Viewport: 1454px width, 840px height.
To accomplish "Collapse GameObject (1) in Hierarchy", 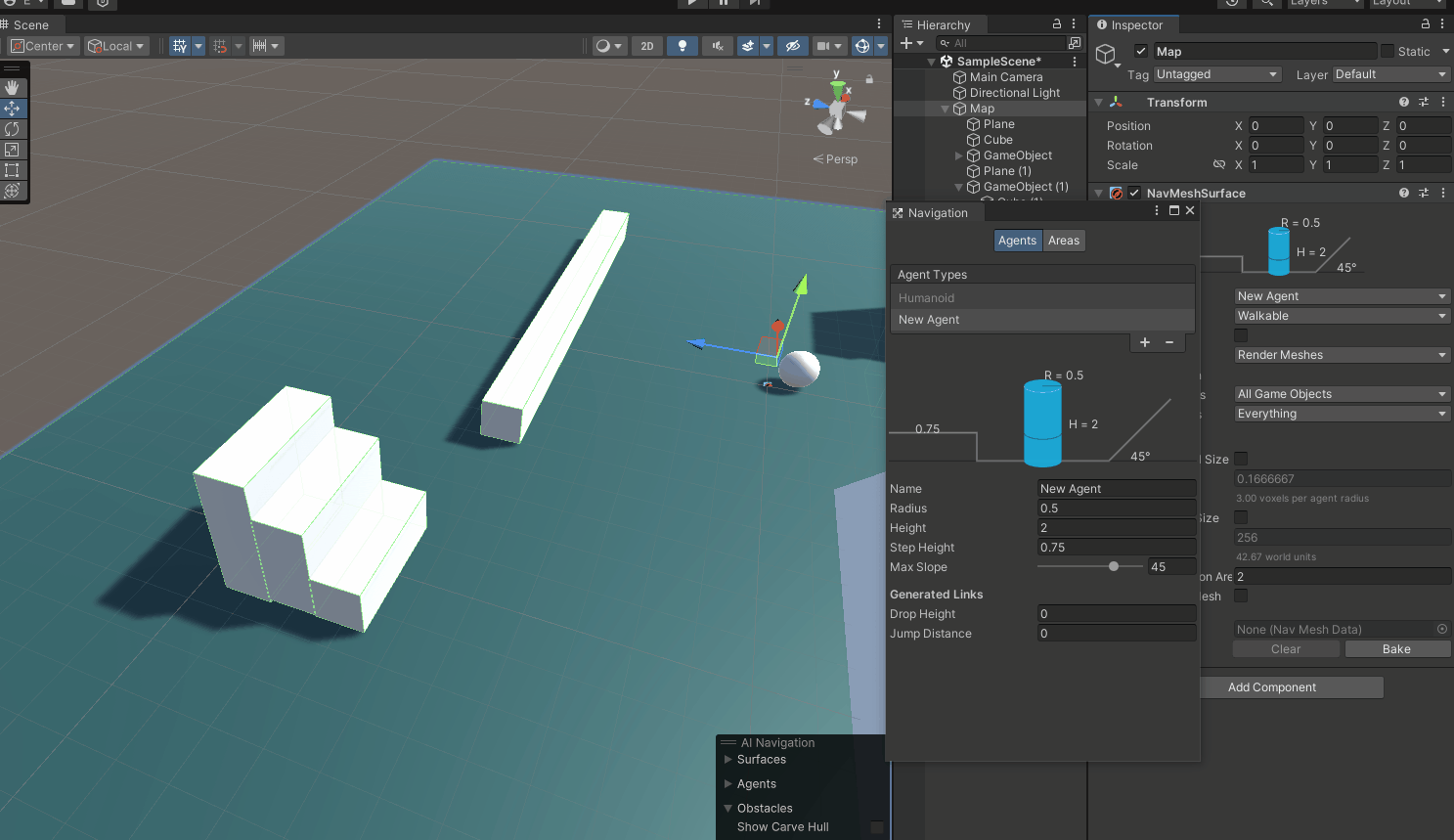I will 958,187.
